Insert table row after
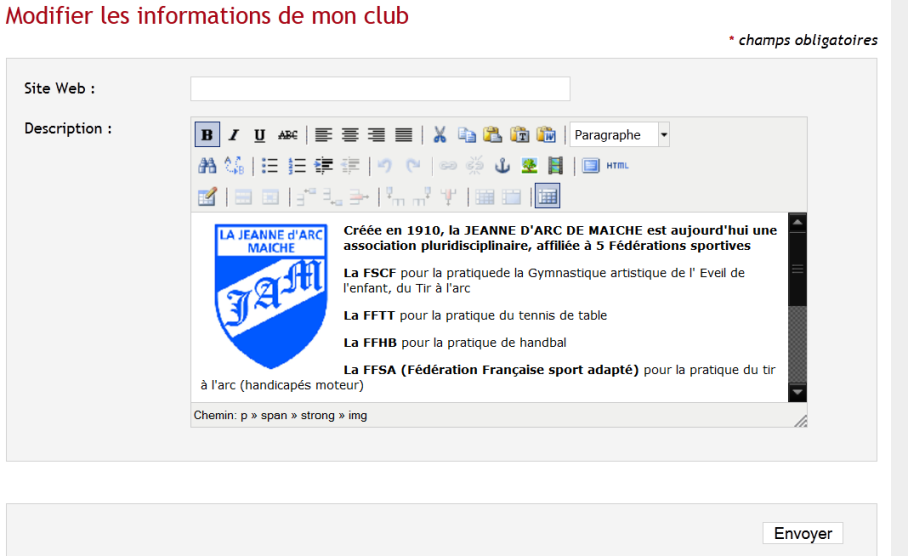 click(x=332, y=197)
